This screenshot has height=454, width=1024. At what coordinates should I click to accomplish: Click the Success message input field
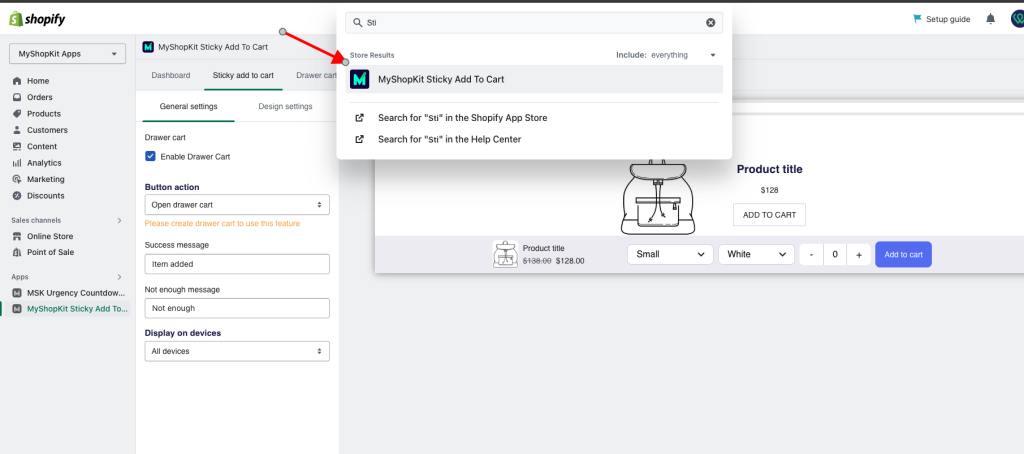click(237, 264)
